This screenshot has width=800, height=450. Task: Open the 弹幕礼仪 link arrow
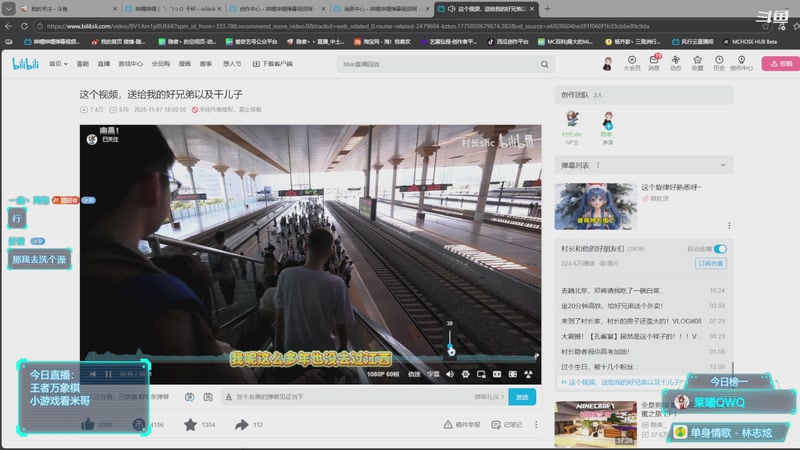click(x=489, y=397)
